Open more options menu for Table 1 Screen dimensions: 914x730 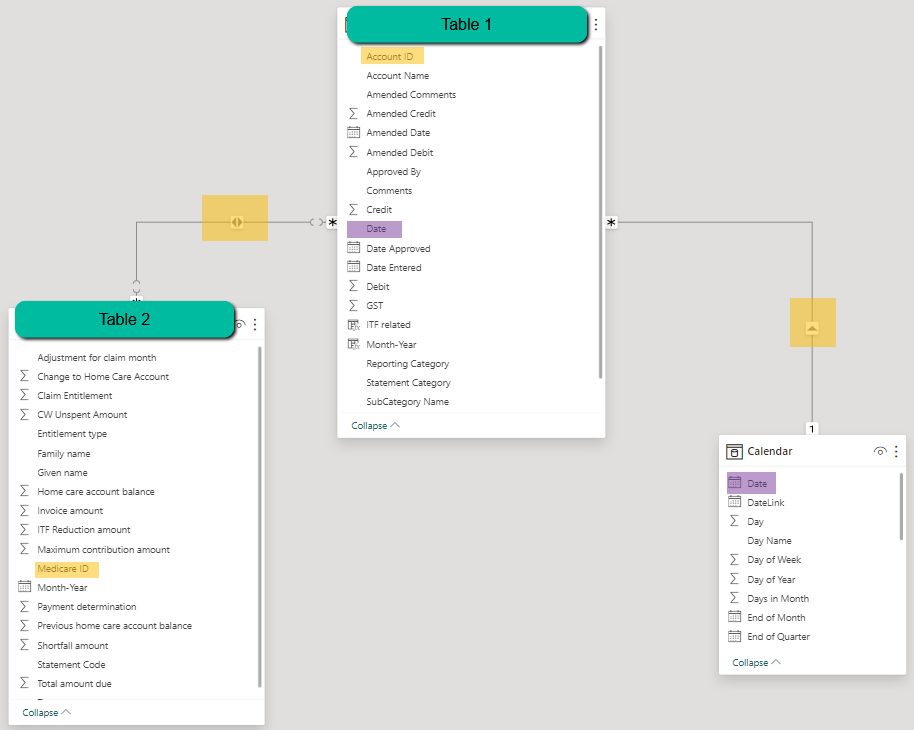pos(595,24)
